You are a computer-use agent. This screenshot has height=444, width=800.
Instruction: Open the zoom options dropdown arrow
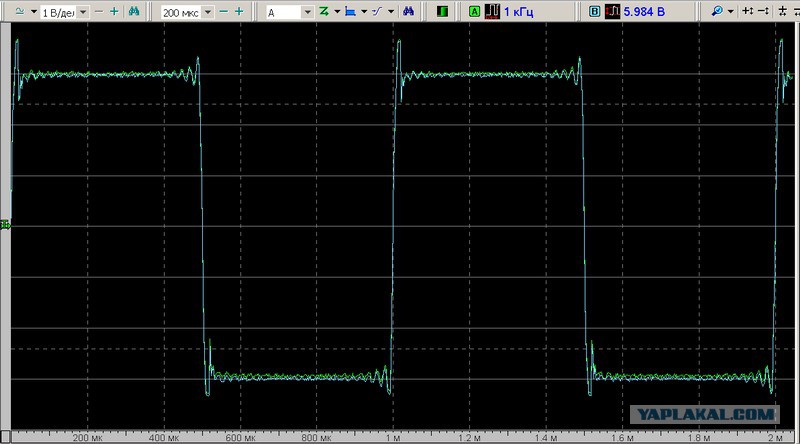coord(731,11)
